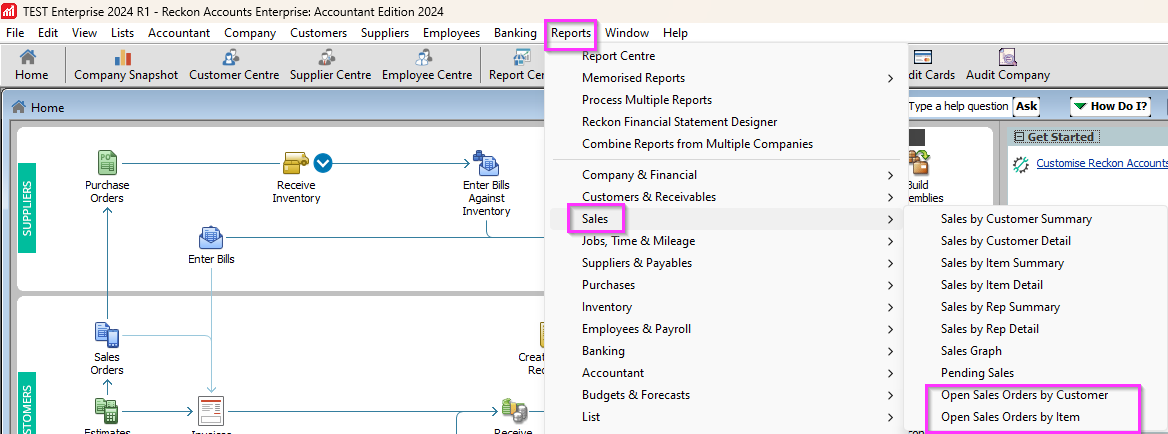Screen dimensions: 1168x434
Task: Expand Budgets & Forecasts submenu
Action: (x=890, y=395)
